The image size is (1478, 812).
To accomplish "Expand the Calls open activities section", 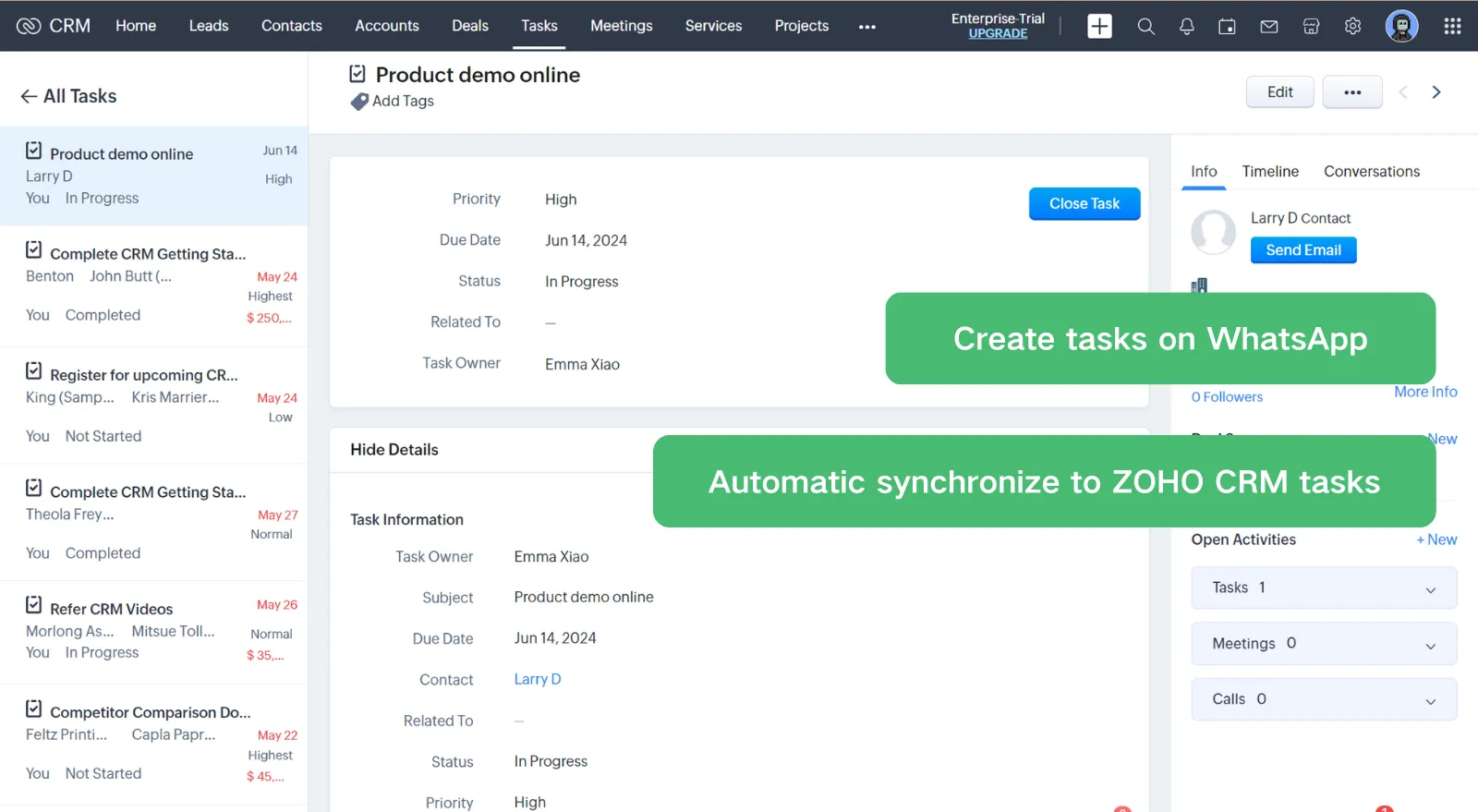I will (x=1430, y=700).
